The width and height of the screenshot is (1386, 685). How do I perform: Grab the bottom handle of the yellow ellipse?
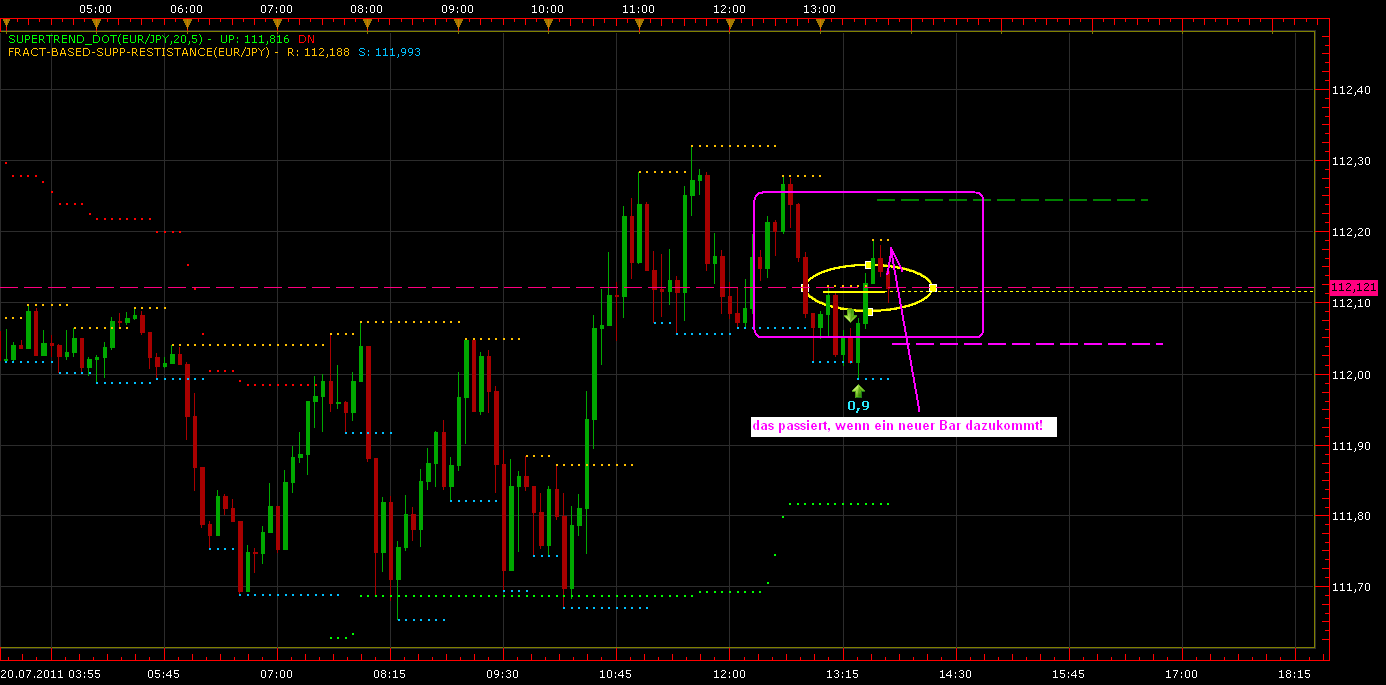click(870, 312)
